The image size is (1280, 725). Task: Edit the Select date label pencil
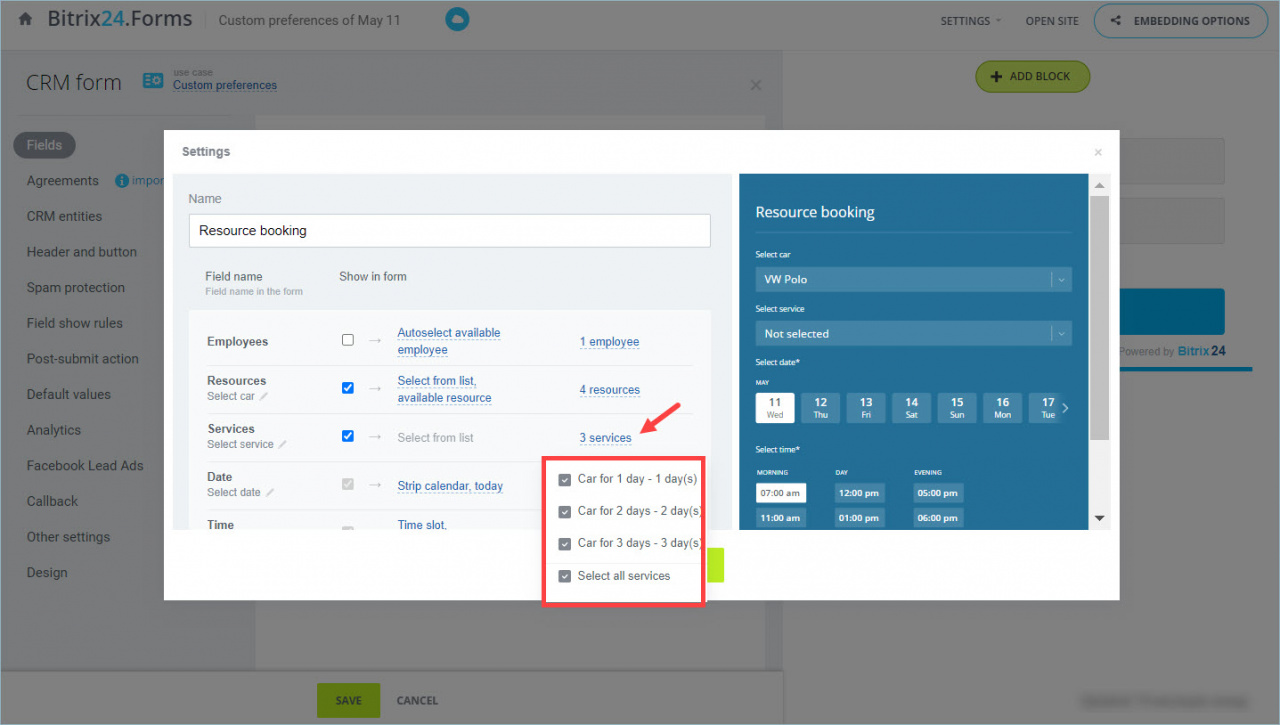click(x=270, y=493)
